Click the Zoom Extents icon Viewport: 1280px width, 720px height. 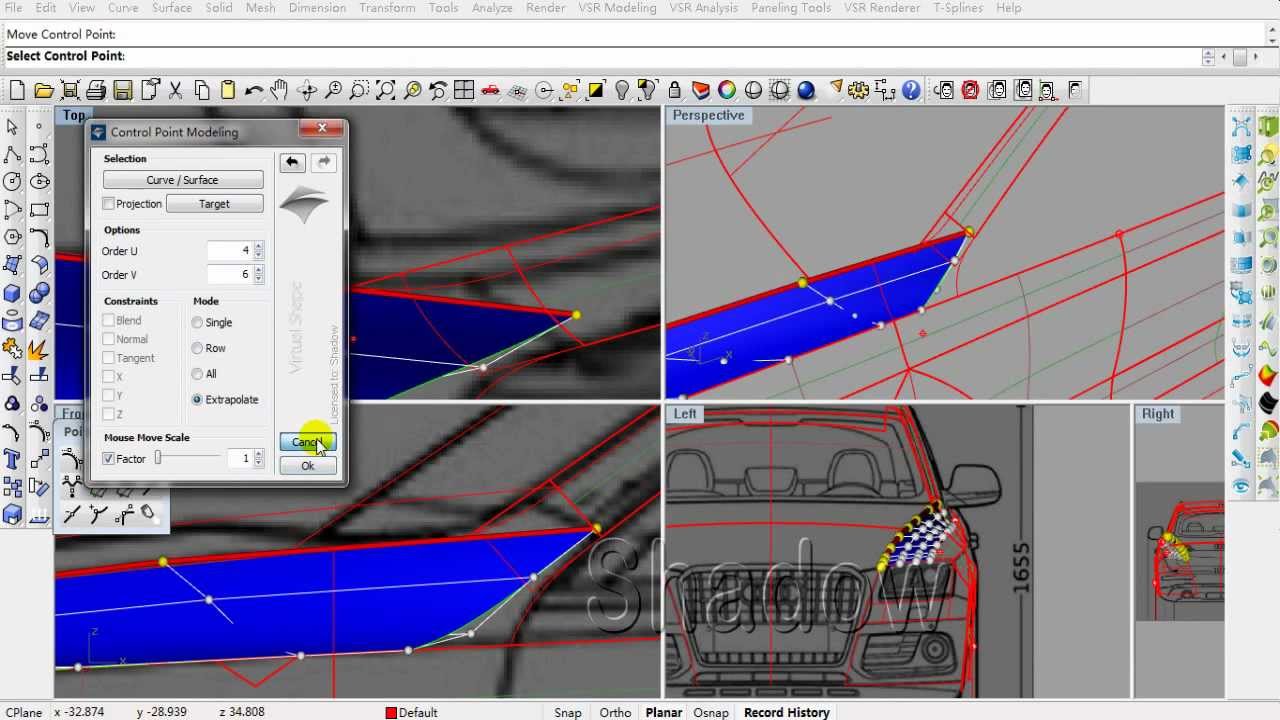point(385,91)
